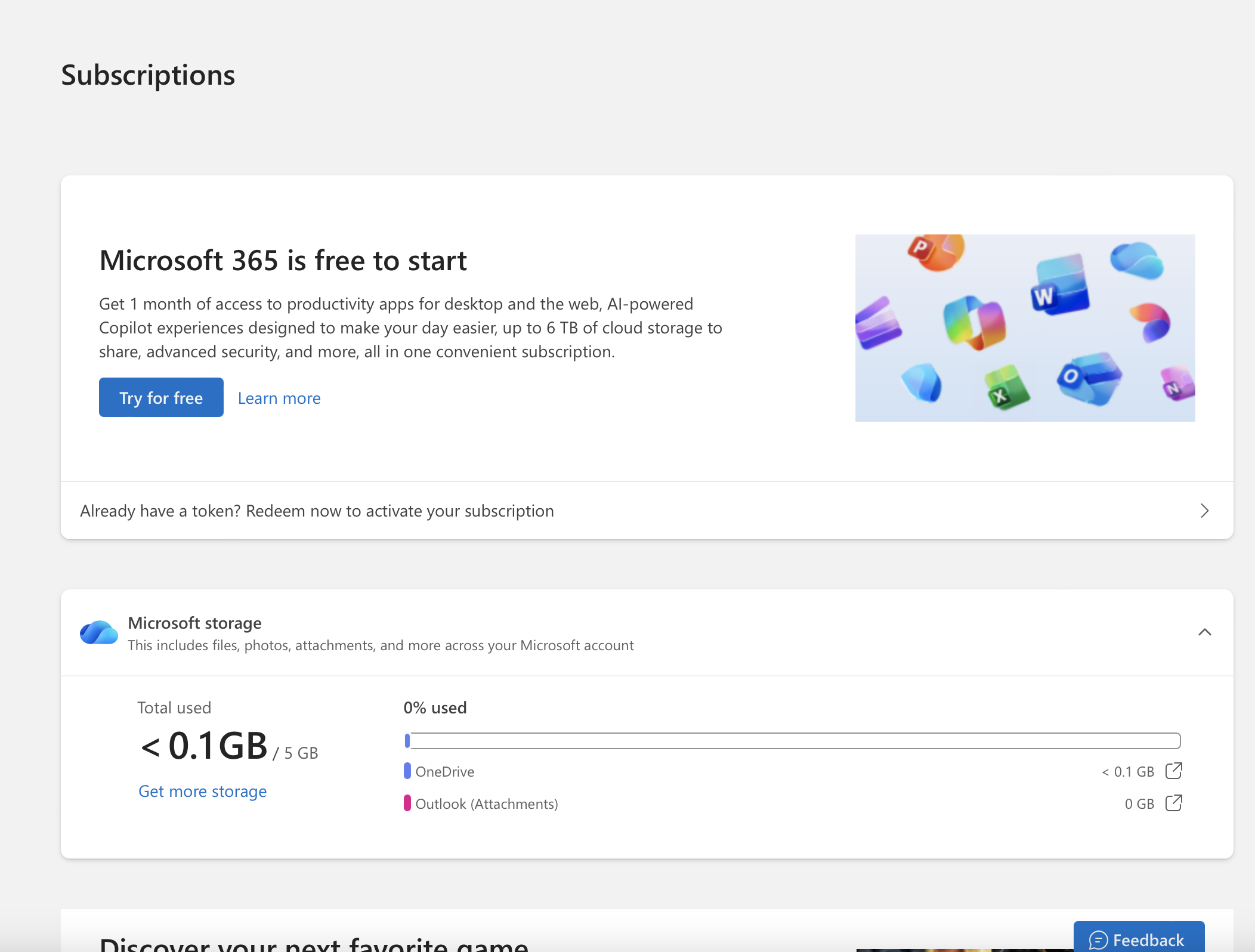Open the redeem token chevron arrow

(1204, 511)
